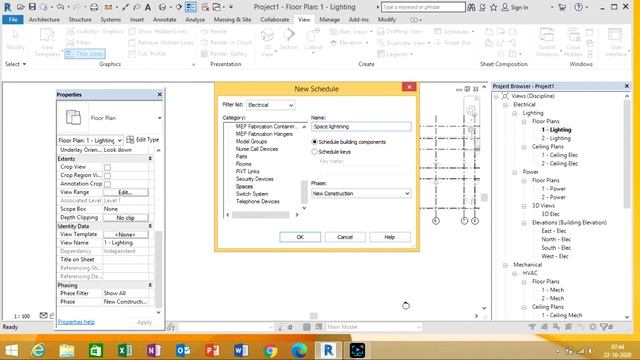Click the Properties help link
Viewport: 640px width, 360px height.
pos(76,322)
